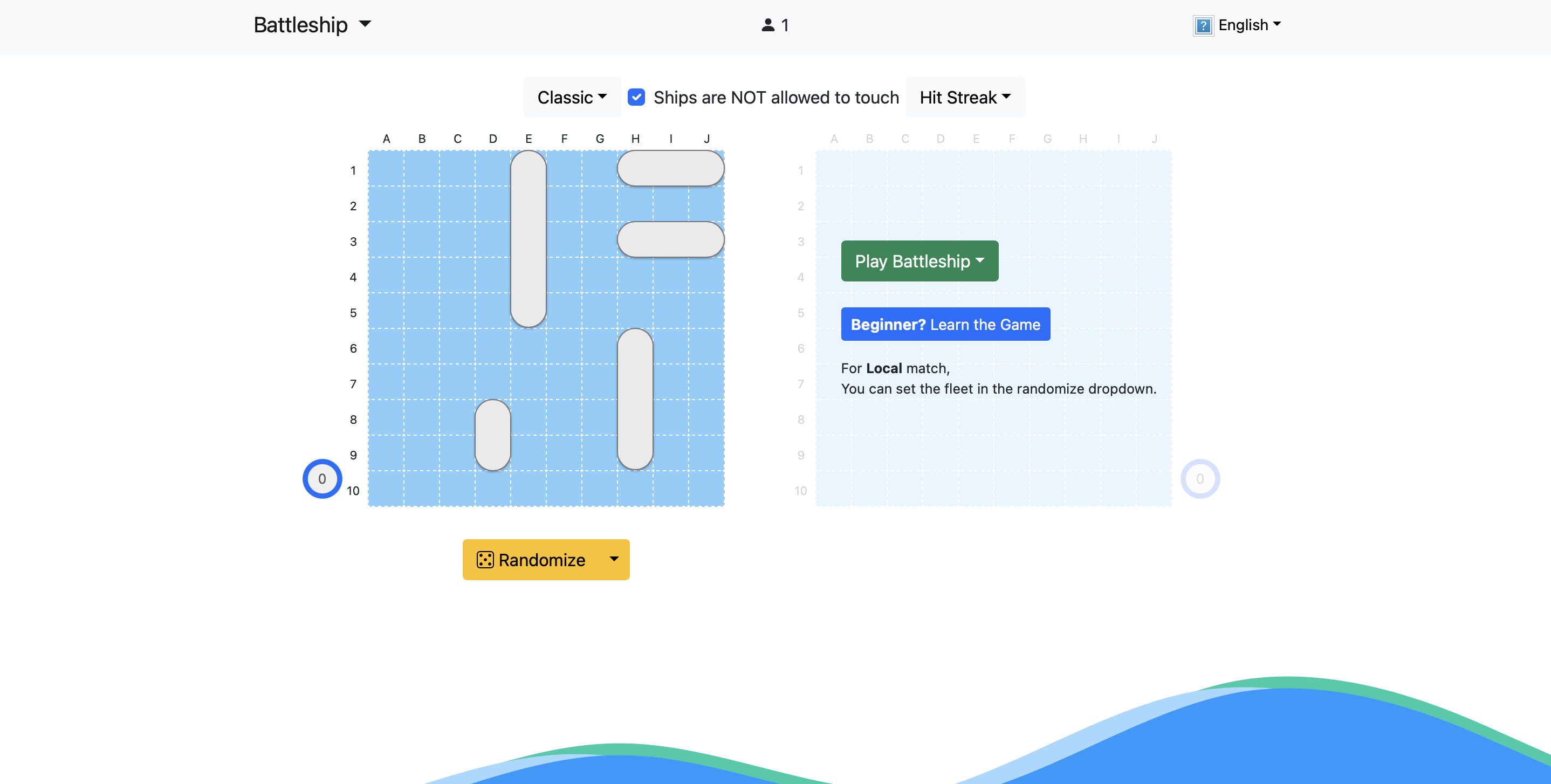The image size is (1551, 784).
Task: Uncheck the ships NOT allowed to touch checkbox
Action: (636, 97)
